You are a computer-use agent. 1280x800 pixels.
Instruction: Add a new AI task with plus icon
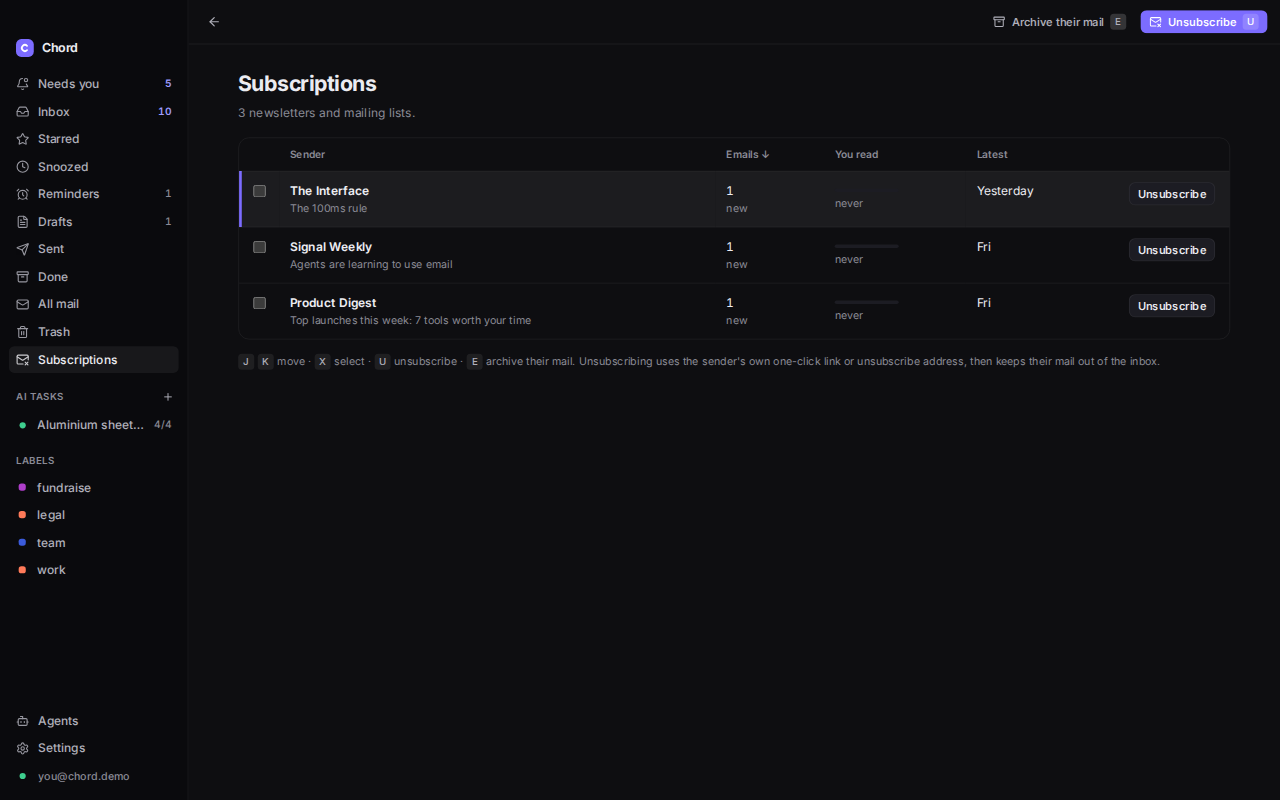point(168,397)
